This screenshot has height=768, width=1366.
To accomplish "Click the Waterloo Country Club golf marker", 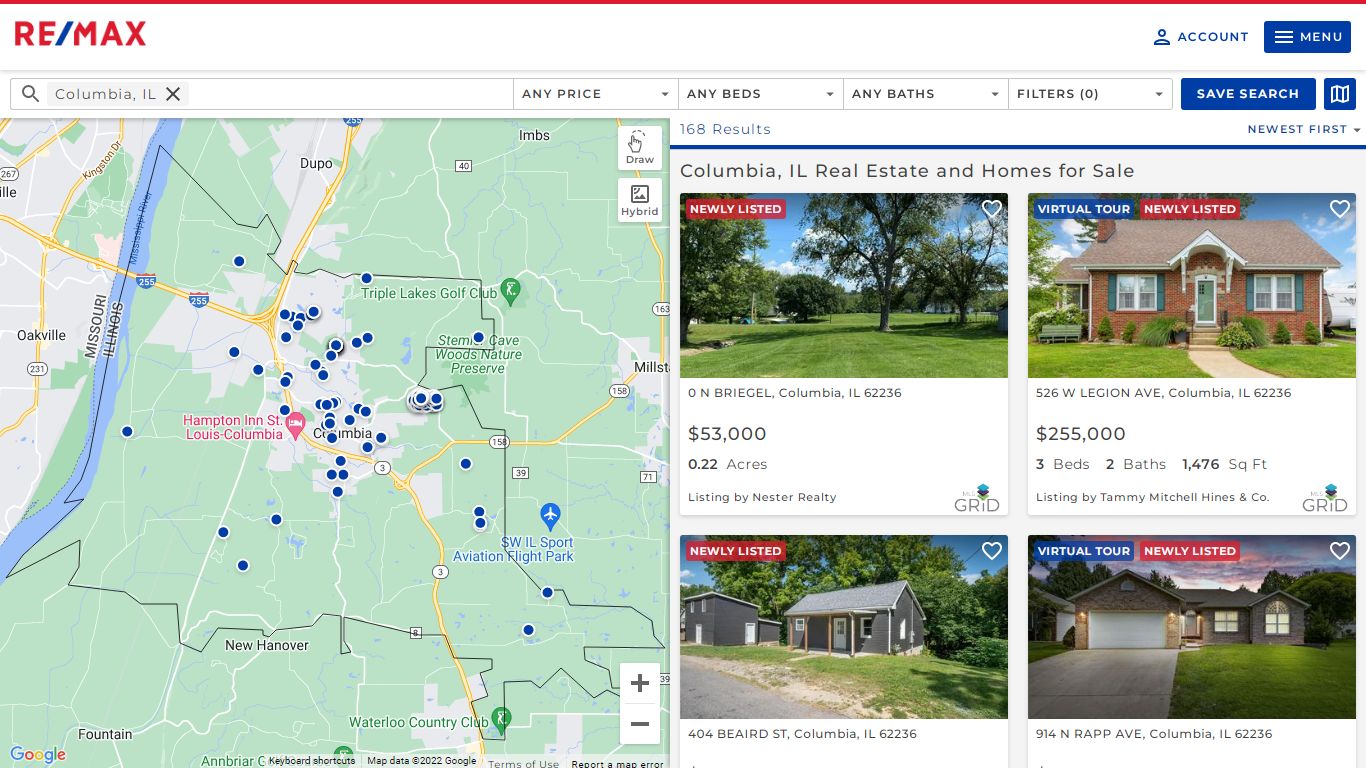I will pos(501,719).
